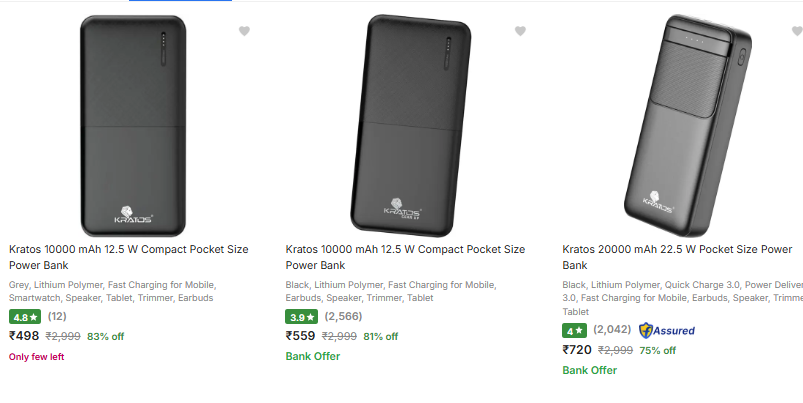Wishlist the grey Kratos 10000 mAh power bank
Image resolution: width=803 pixels, height=403 pixels.
244,32
